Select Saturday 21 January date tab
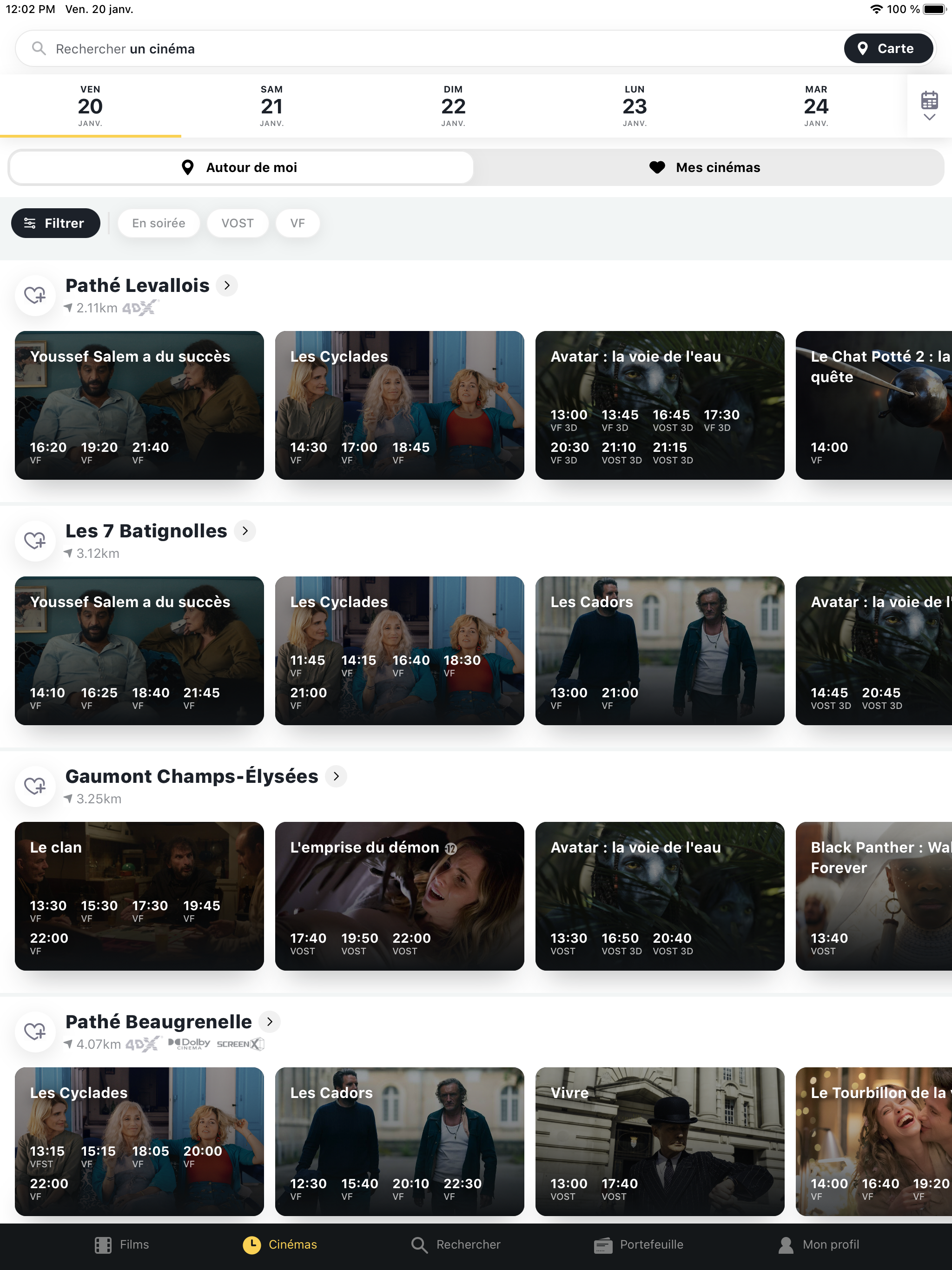 pos(271,106)
